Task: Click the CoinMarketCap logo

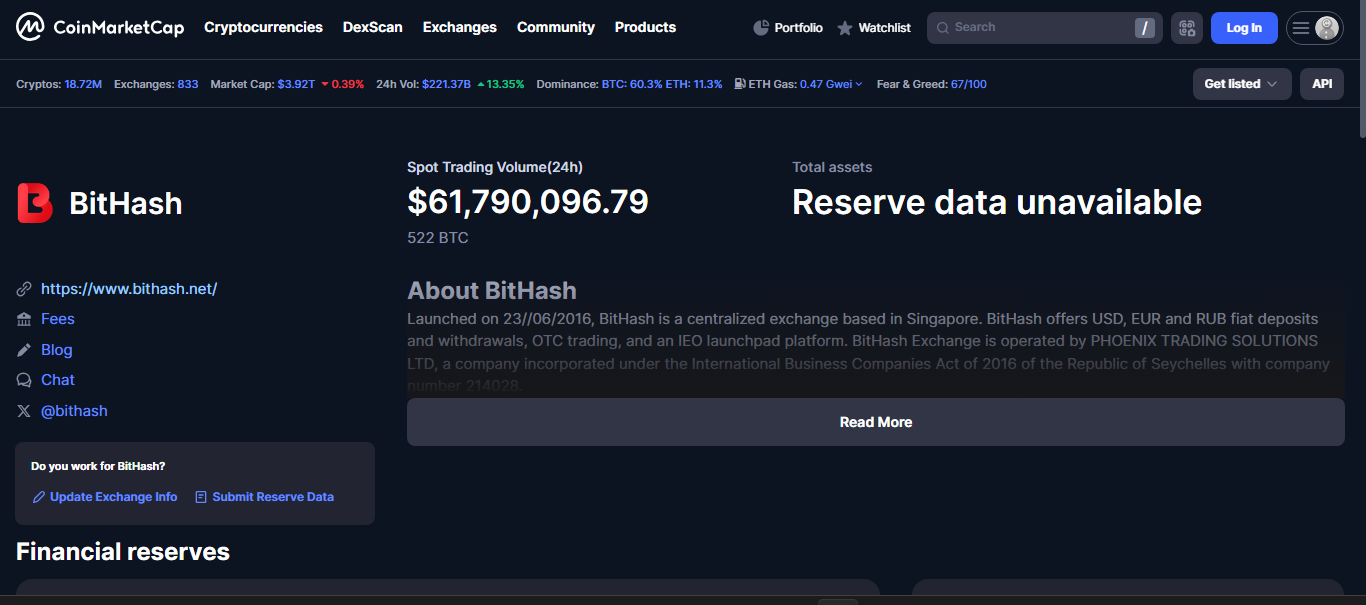Action: tap(100, 27)
